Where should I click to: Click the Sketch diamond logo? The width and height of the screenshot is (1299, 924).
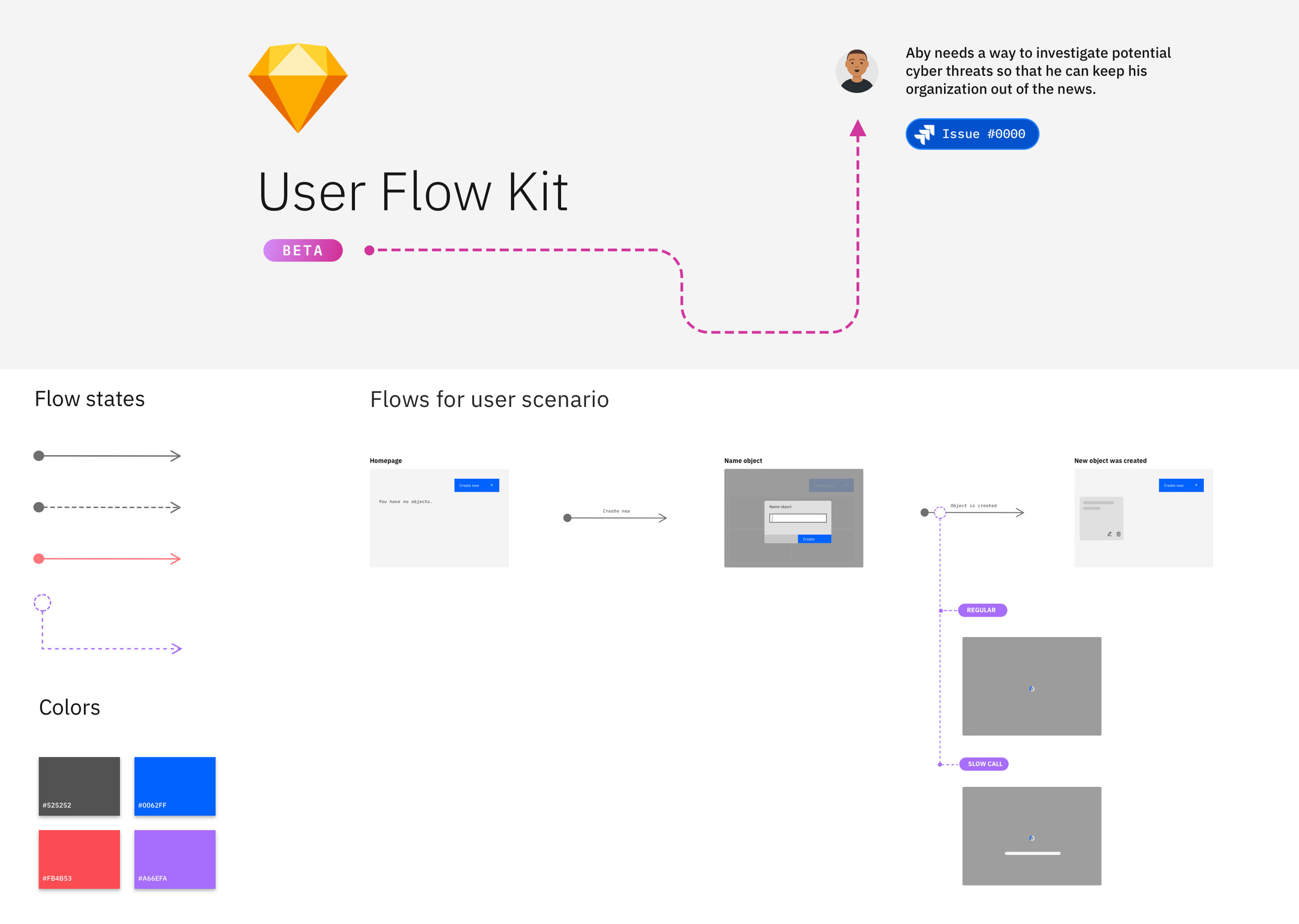(x=297, y=88)
